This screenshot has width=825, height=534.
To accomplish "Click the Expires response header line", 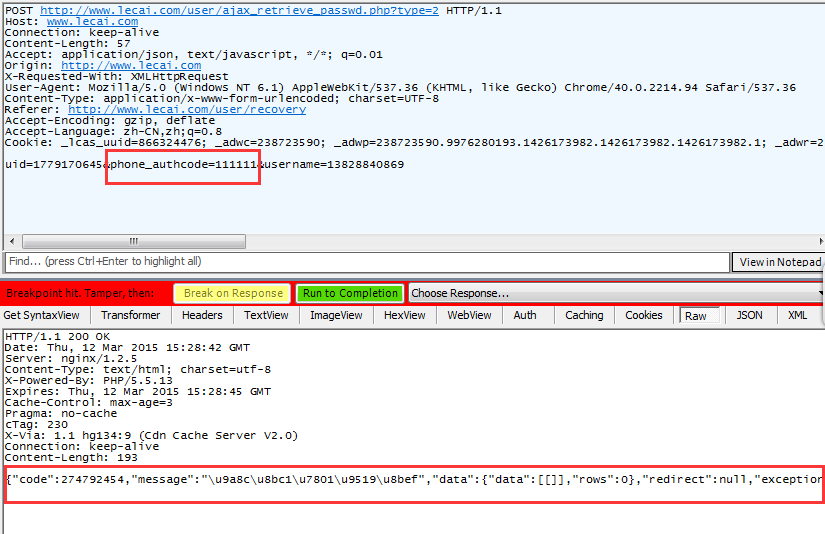I will (138, 392).
